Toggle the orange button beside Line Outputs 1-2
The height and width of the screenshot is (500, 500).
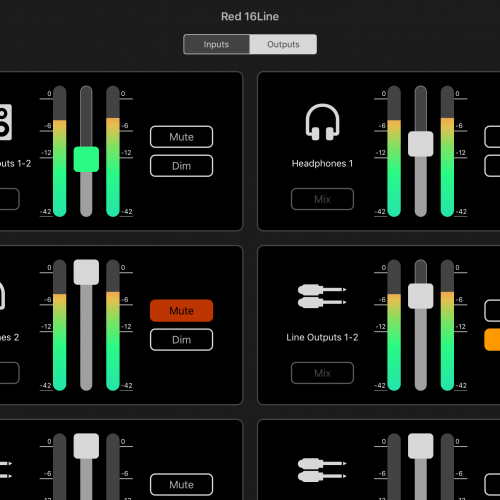coord(492,340)
